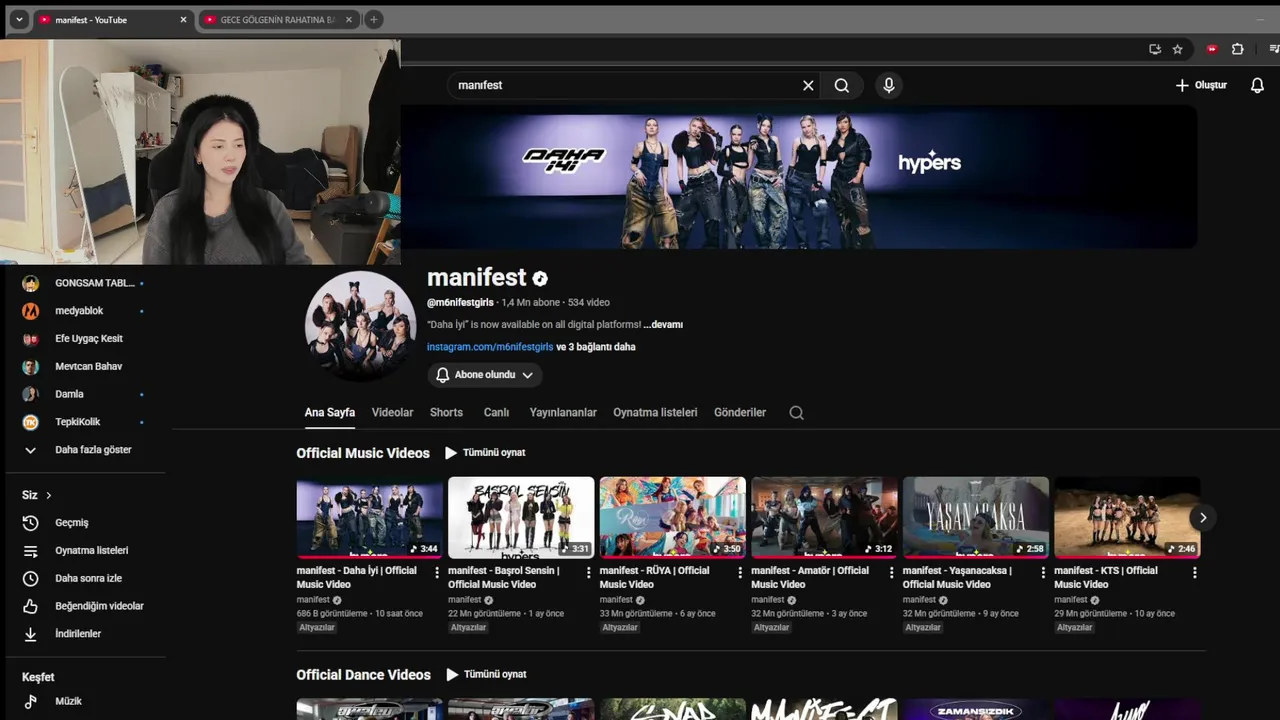Open the instagram.com/m6nifestgirls link

pos(490,347)
